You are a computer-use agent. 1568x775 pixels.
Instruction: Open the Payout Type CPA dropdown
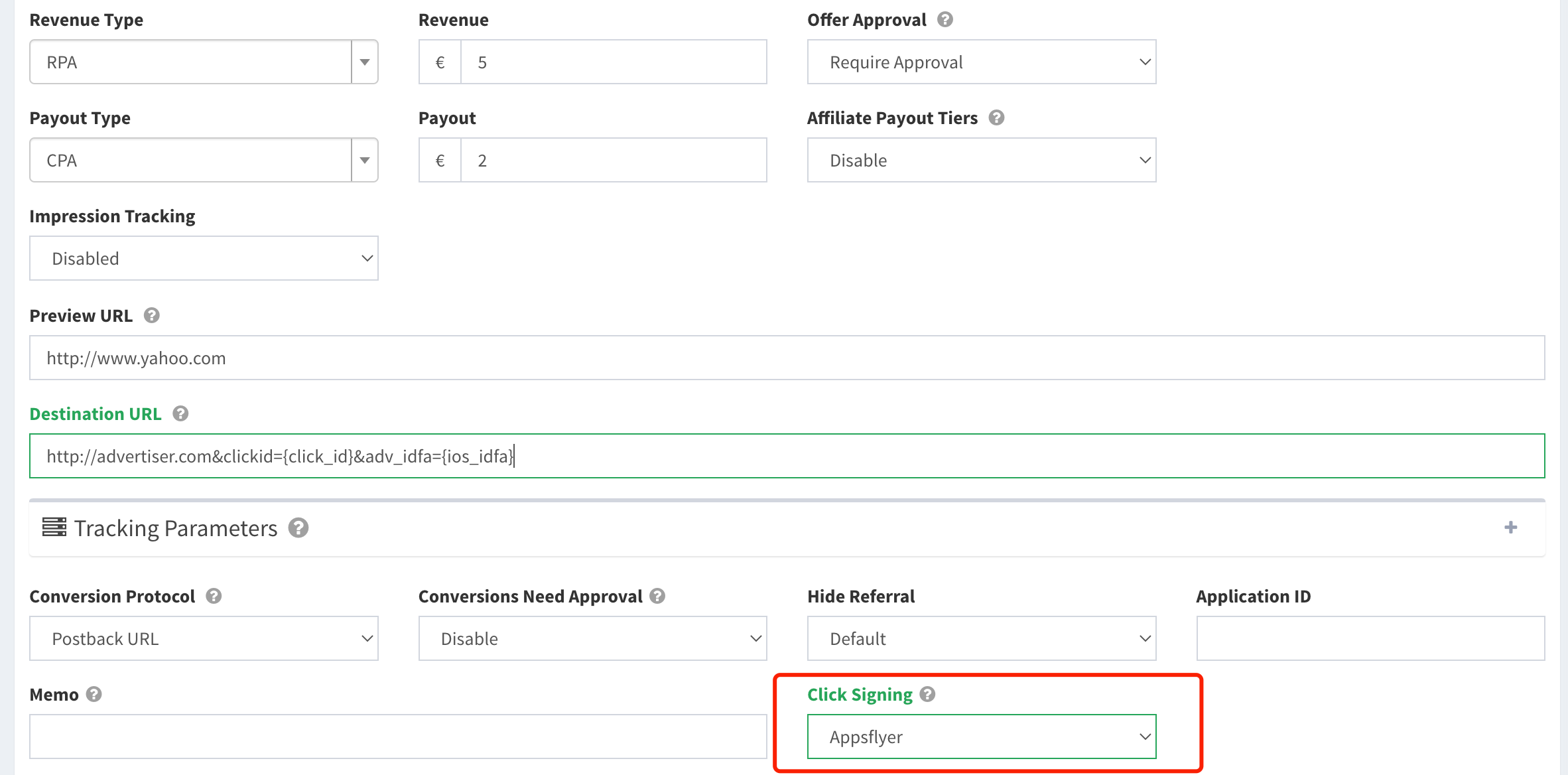pos(204,161)
